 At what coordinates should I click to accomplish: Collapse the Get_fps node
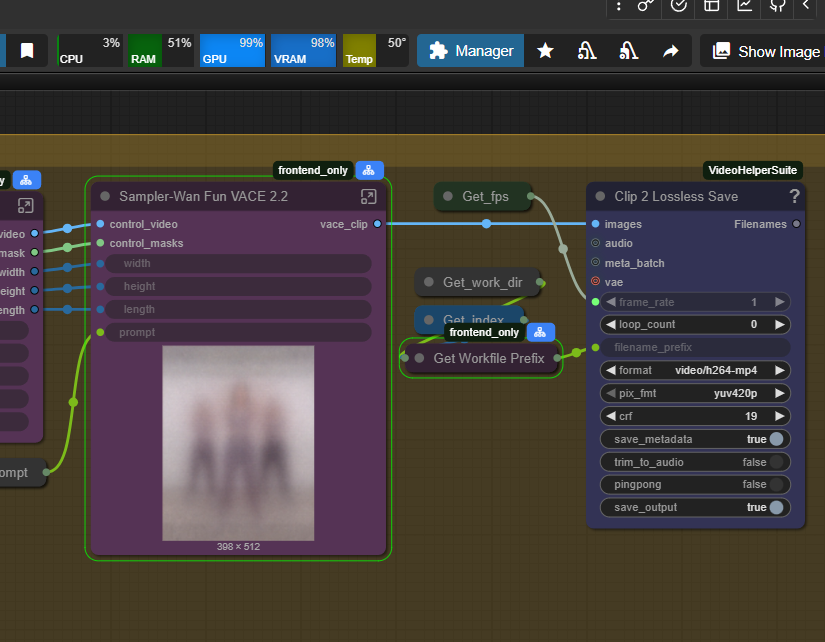click(448, 196)
